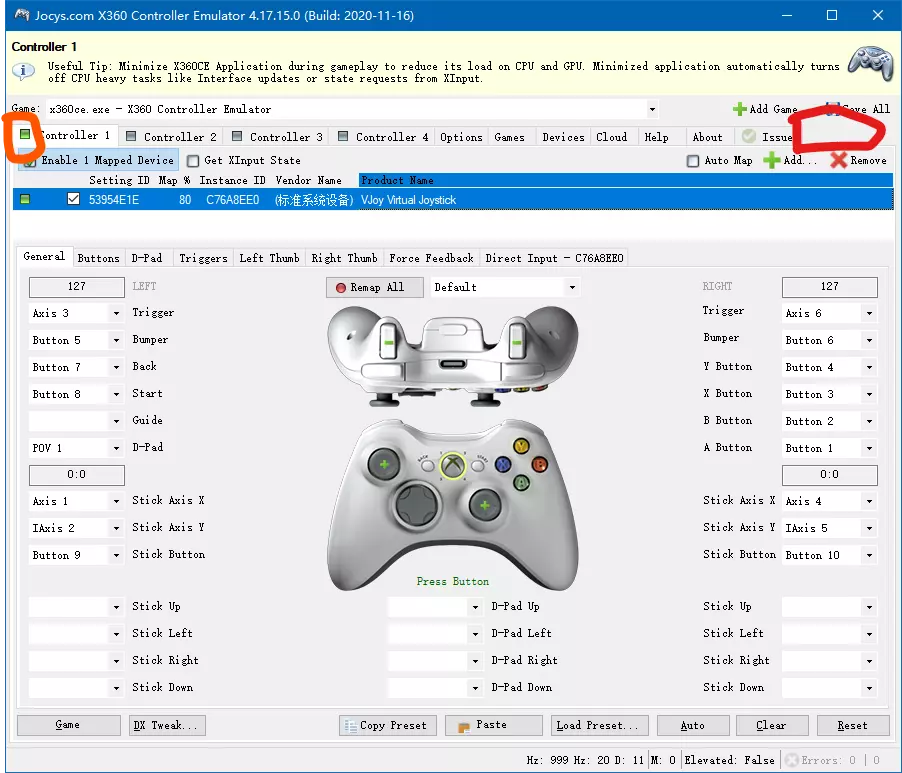Image resolution: width=902 pixels, height=773 pixels.
Task: Click the red record icon on Remap All
Action: [341, 288]
